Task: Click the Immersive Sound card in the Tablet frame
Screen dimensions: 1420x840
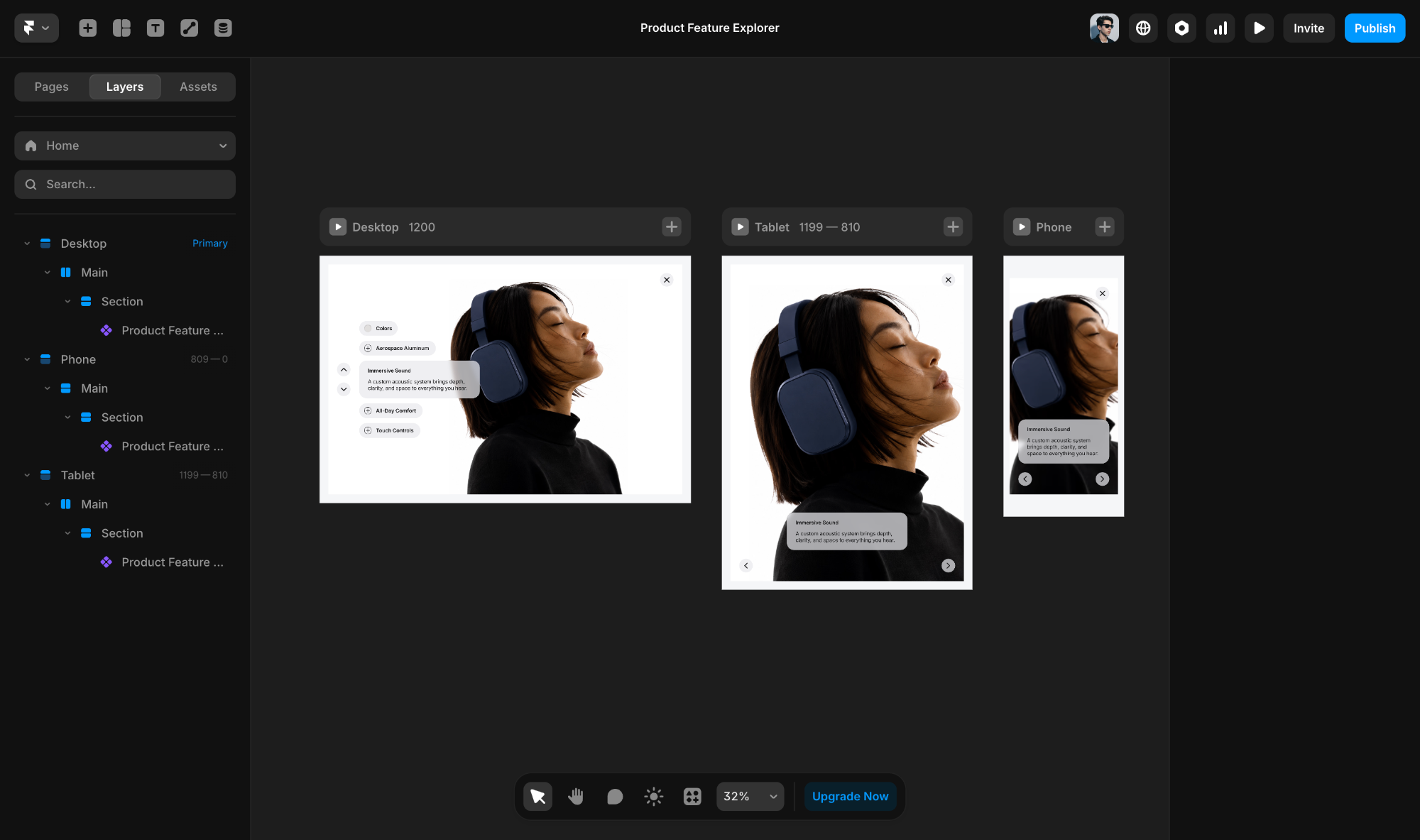Action: coord(846,531)
